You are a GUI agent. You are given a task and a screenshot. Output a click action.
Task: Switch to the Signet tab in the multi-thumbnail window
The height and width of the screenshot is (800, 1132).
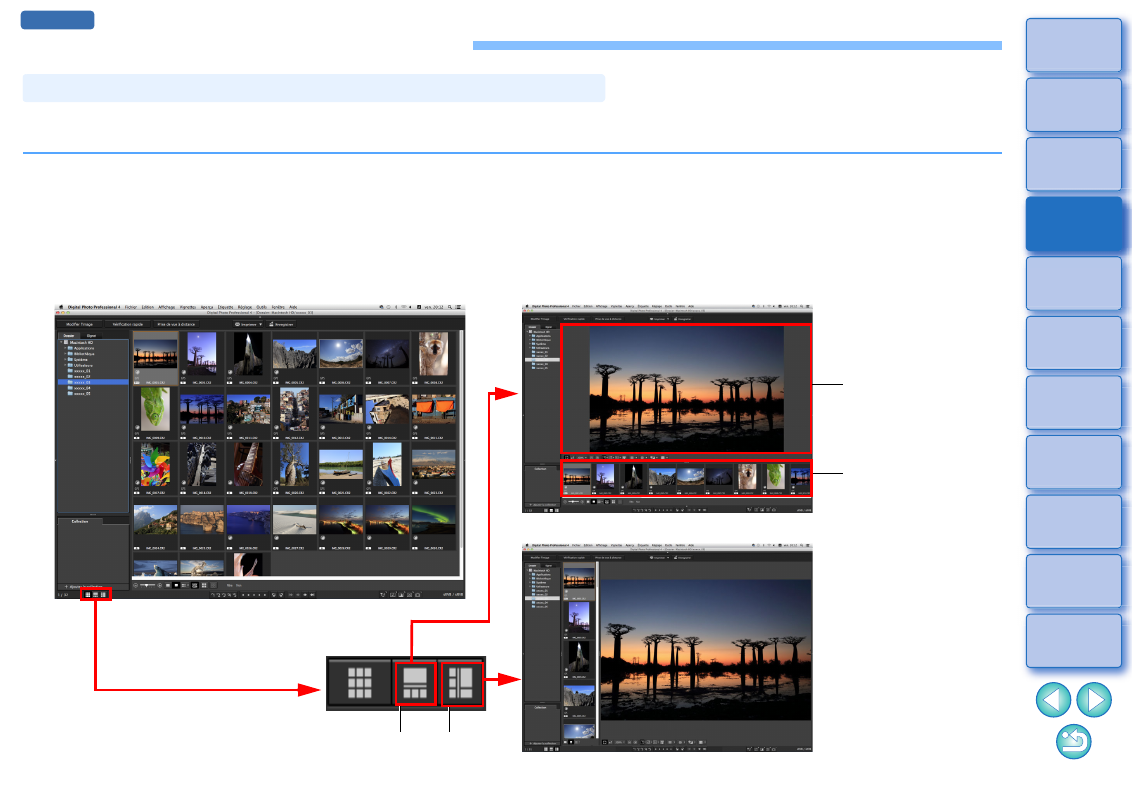pos(91,336)
